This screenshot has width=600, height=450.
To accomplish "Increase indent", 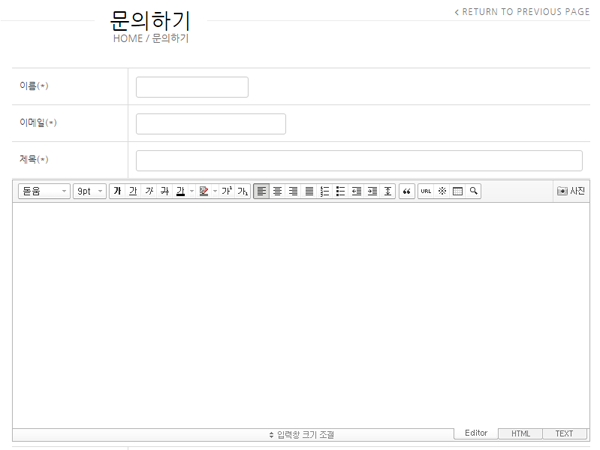I will pos(372,191).
